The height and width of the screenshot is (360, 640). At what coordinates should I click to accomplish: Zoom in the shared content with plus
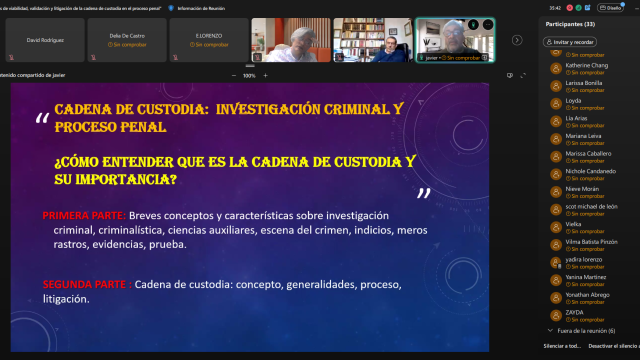coord(265,75)
